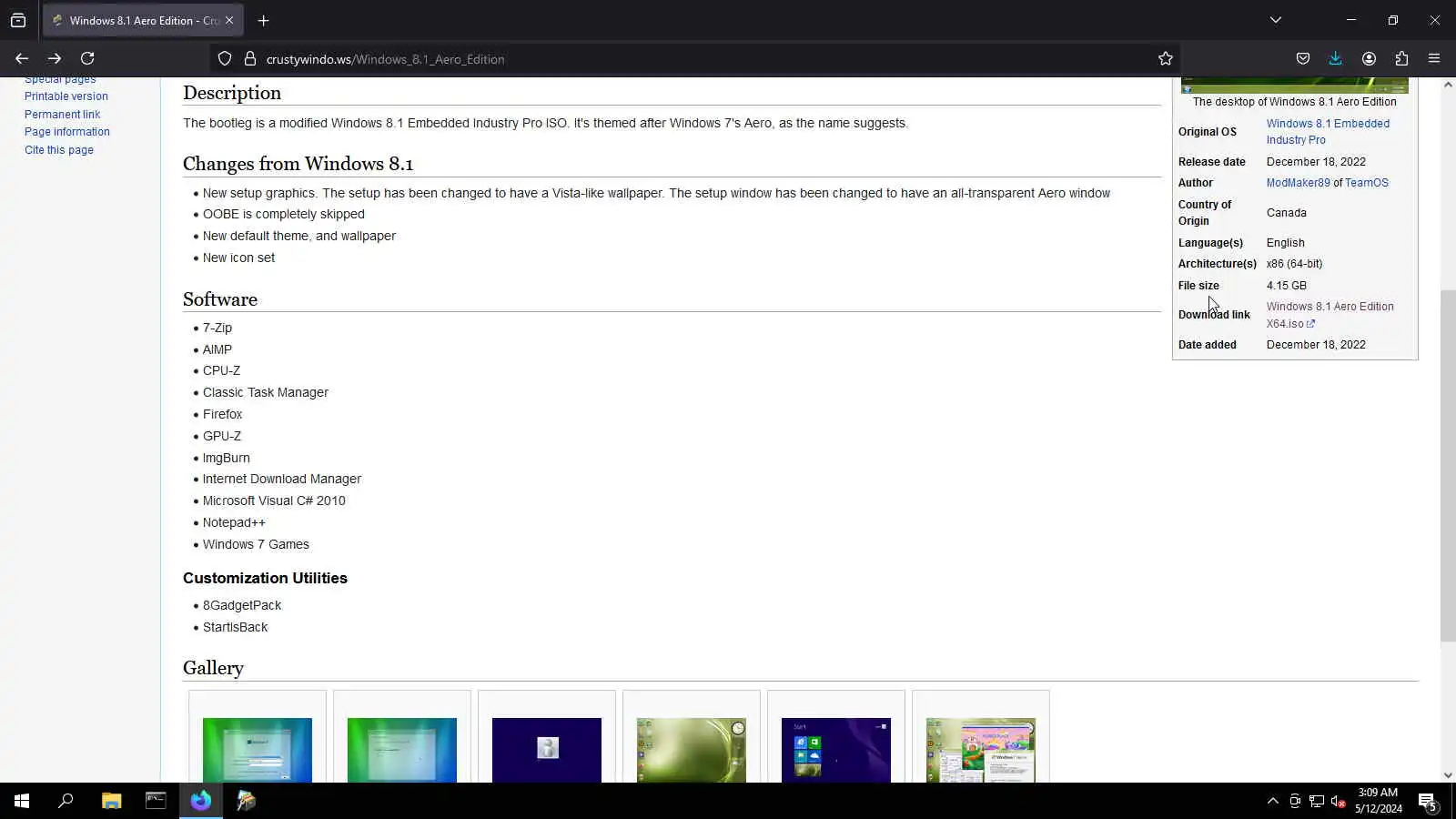
Task: Open the Start screen gallery thumbnail
Action: click(x=836, y=750)
